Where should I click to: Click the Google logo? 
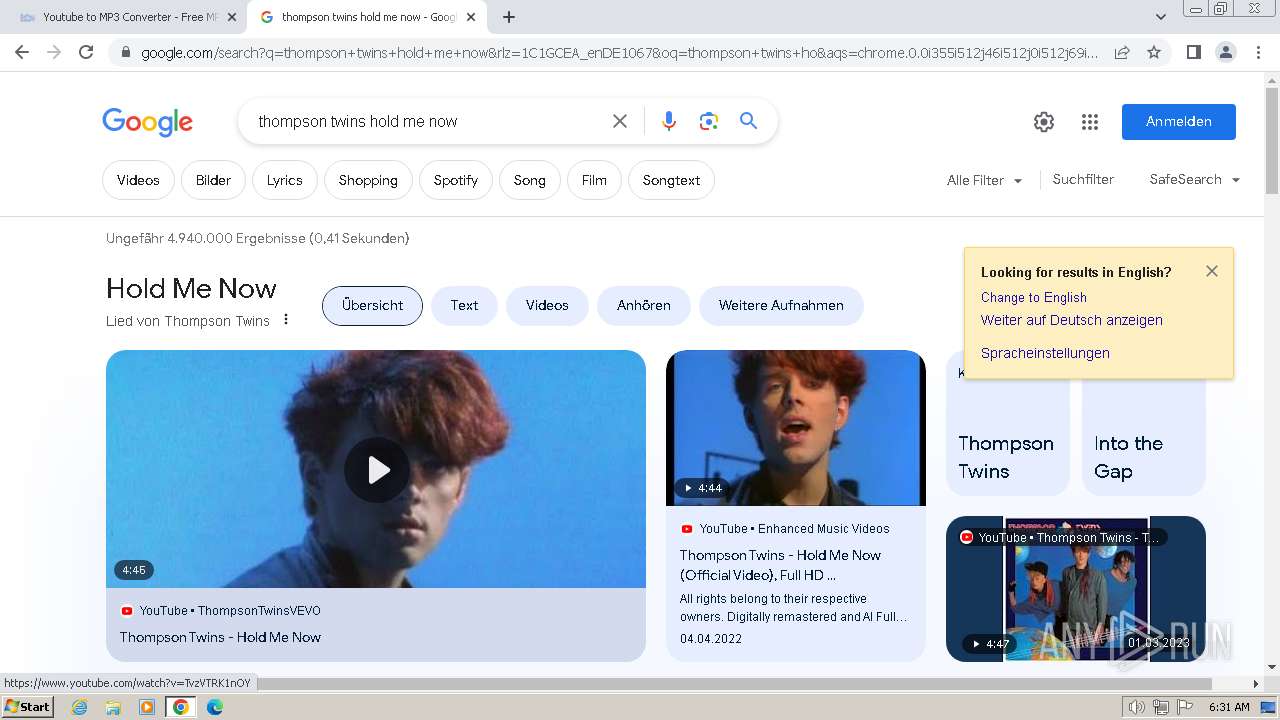tap(147, 122)
